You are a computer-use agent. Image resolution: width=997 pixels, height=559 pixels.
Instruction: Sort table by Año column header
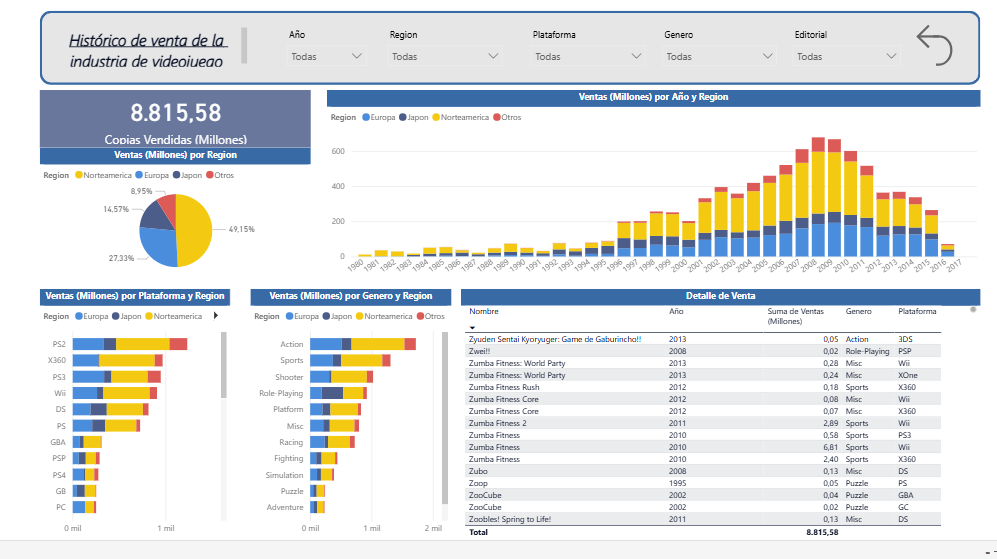point(676,312)
